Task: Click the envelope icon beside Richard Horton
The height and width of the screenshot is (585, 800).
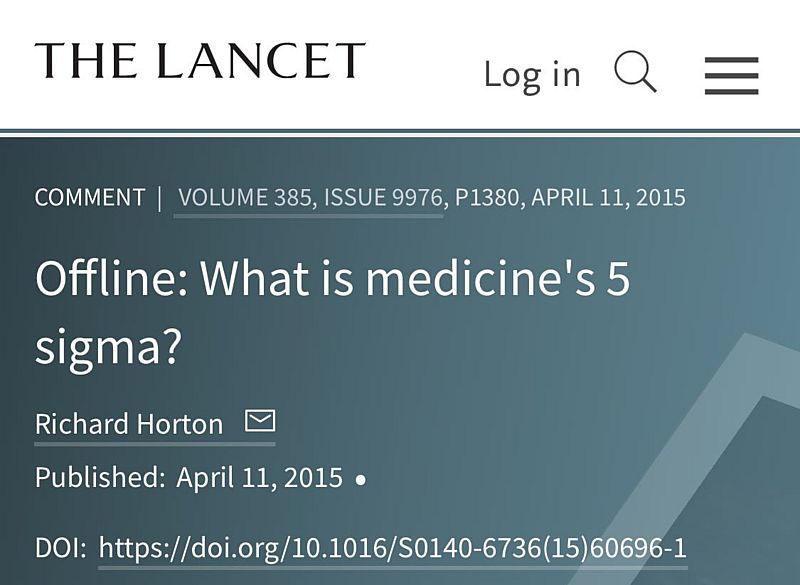Action: 260,421
